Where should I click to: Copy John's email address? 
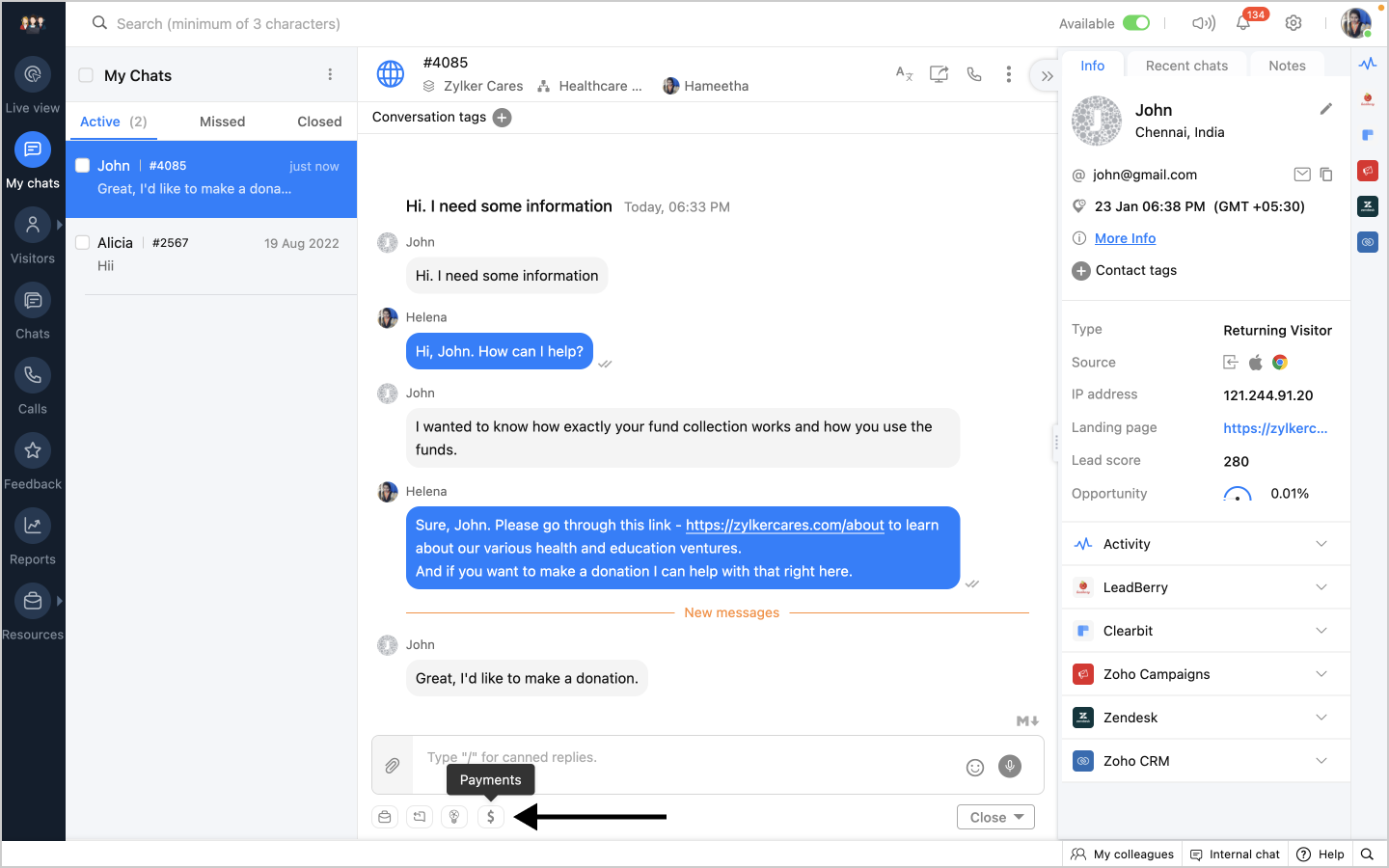pyautogui.click(x=1326, y=175)
